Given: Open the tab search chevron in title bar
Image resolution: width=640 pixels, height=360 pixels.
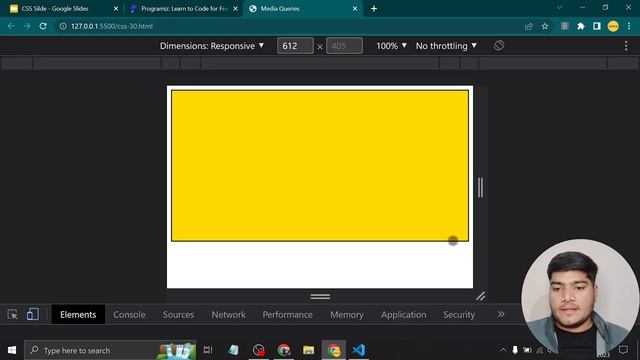Looking at the screenshot, I should pyautogui.click(x=560, y=7).
